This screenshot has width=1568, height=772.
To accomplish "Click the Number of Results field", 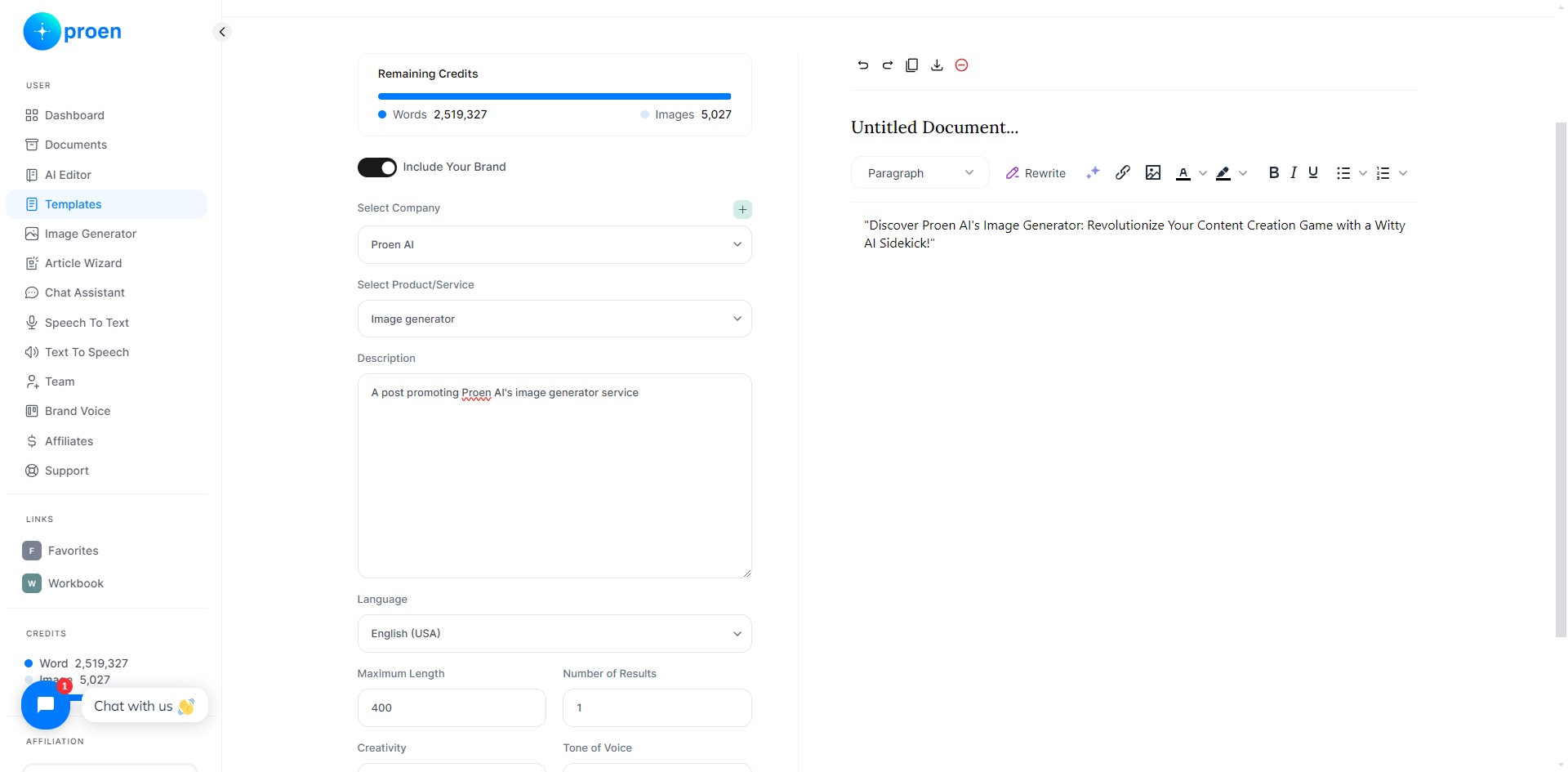I will tap(657, 708).
